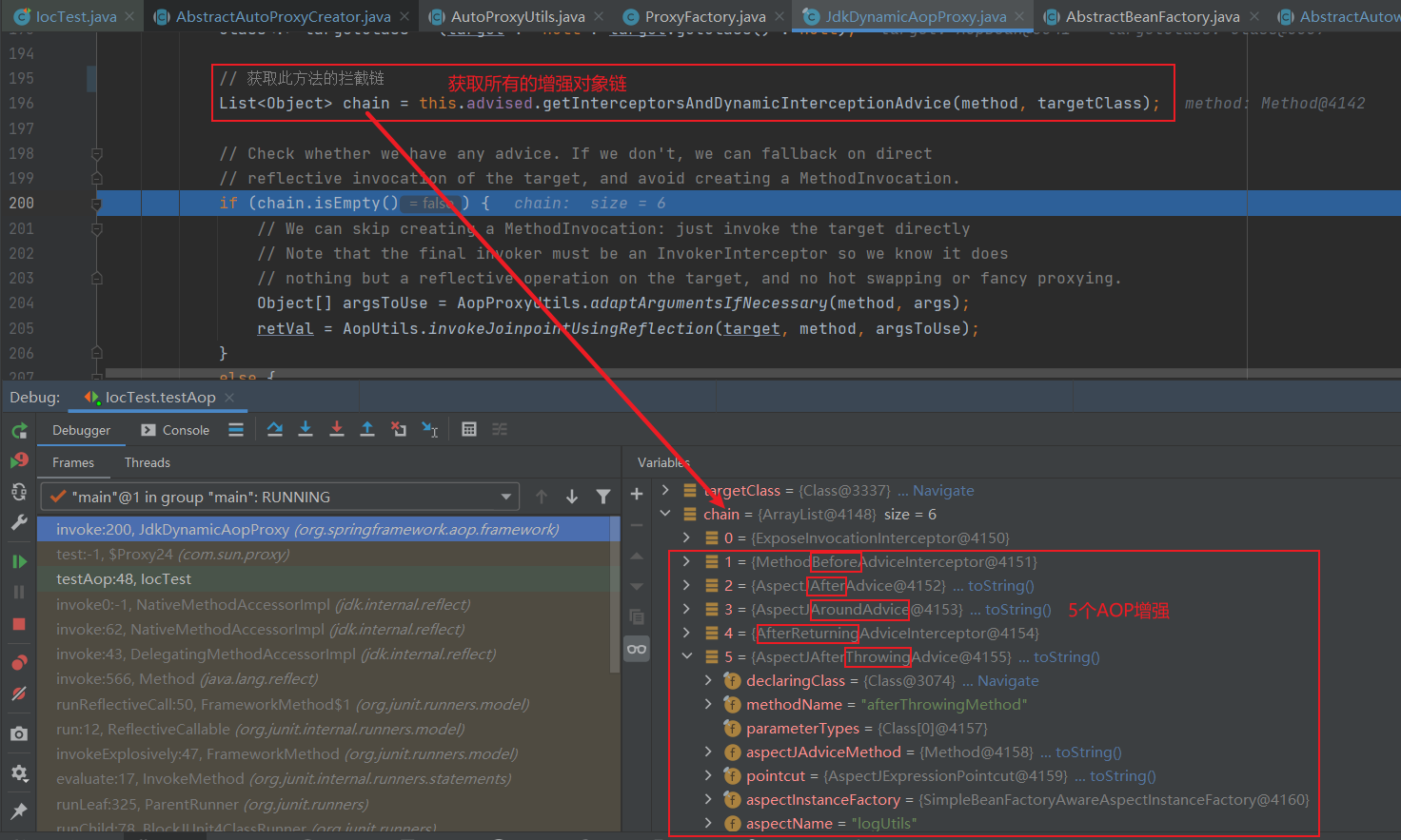Switch to the Console tab
The width and height of the screenshot is (1401, 840).
click(175, 430)
